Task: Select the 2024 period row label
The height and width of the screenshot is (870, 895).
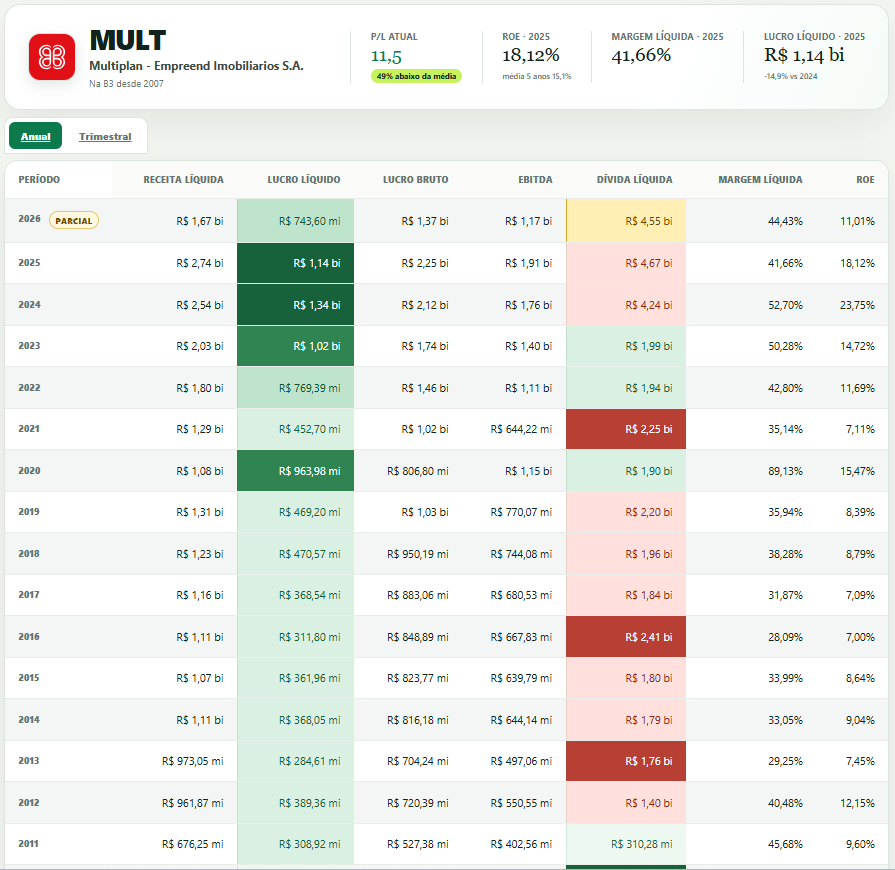Action: (29, 304)
